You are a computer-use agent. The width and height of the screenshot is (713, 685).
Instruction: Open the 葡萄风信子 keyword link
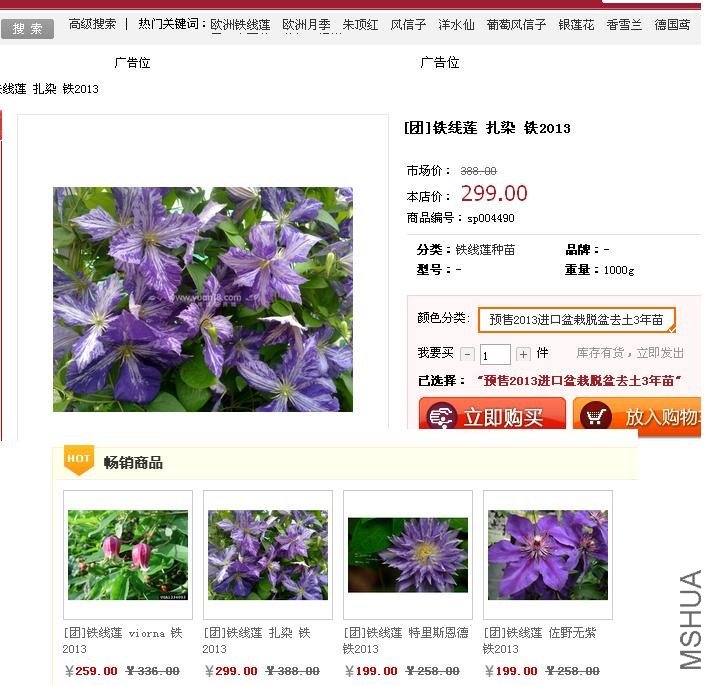516,24
